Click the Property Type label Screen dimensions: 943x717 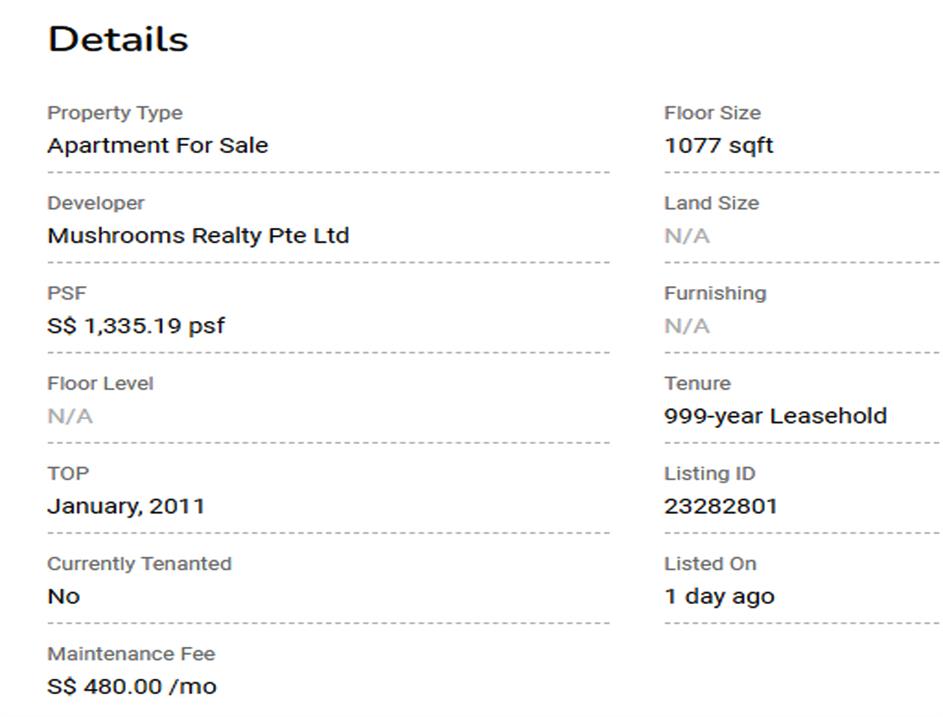pyautogui.click(x=115, y=113)
